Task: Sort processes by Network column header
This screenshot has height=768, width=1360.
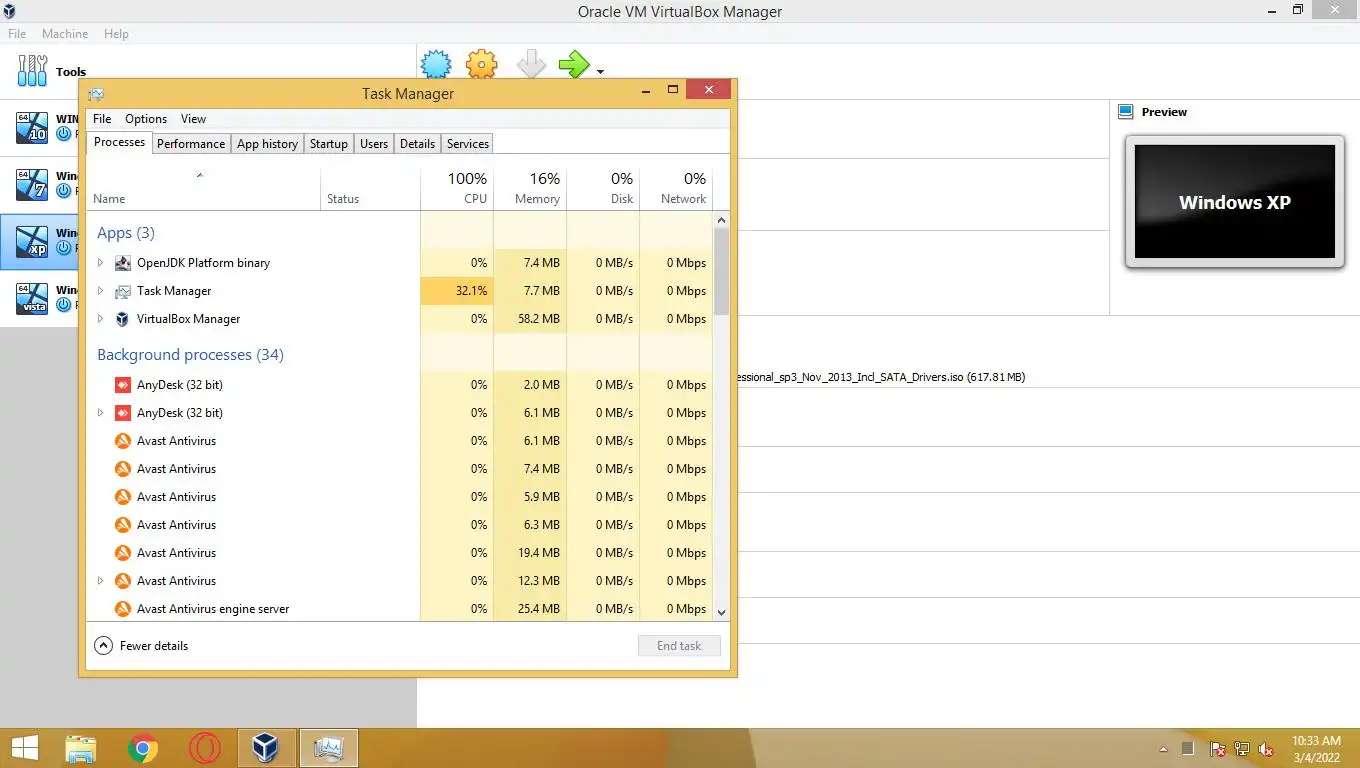Action: (x=676, y=187)
